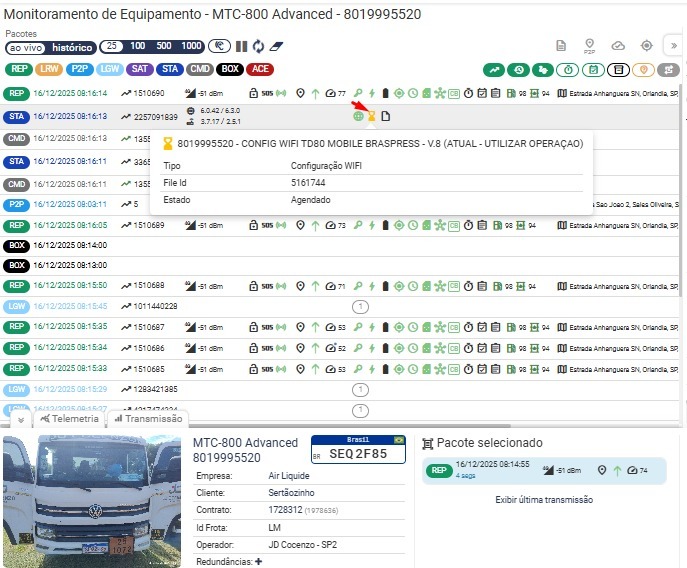Expand the Redundâncias plus sign
The height and width of the screenshot is (568, 687).
(x=259, y=562)
